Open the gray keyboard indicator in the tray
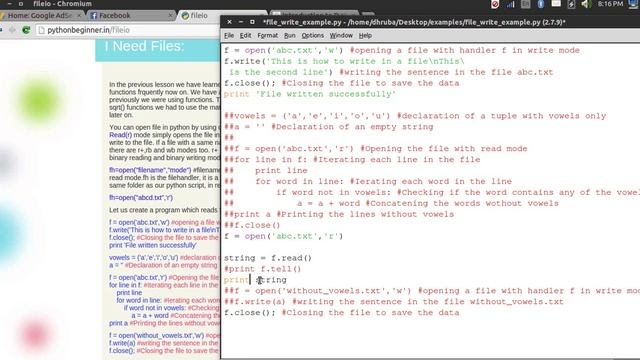The image size is (640, 360). coord(526,4)
